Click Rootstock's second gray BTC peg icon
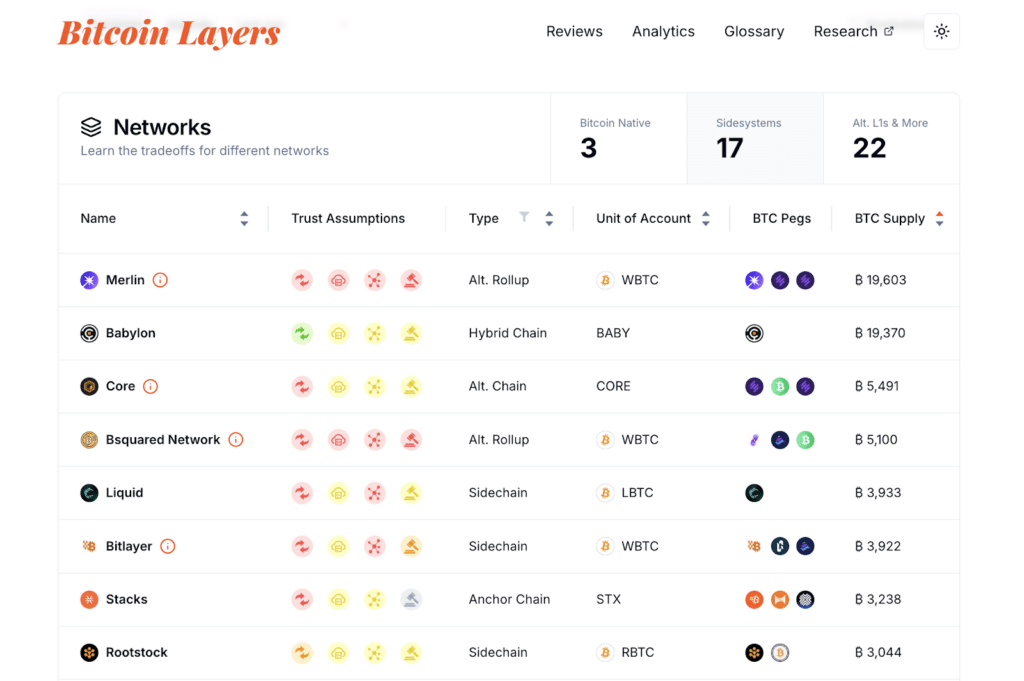This screenshot has height=681, width=1024. 780,652
